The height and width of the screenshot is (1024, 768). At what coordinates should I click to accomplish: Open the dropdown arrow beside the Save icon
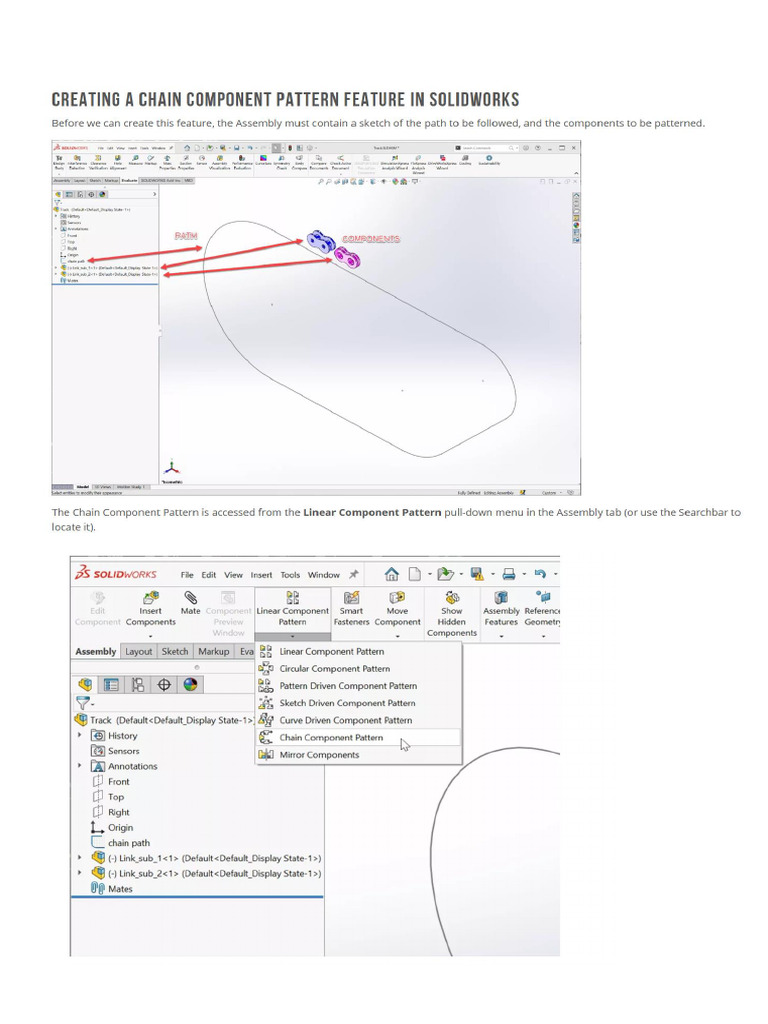[492, 575]
